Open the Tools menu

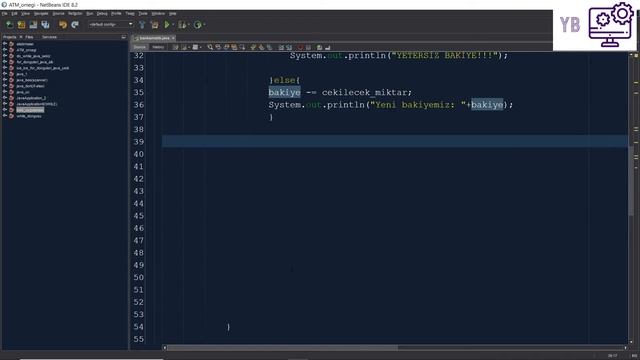143,13
